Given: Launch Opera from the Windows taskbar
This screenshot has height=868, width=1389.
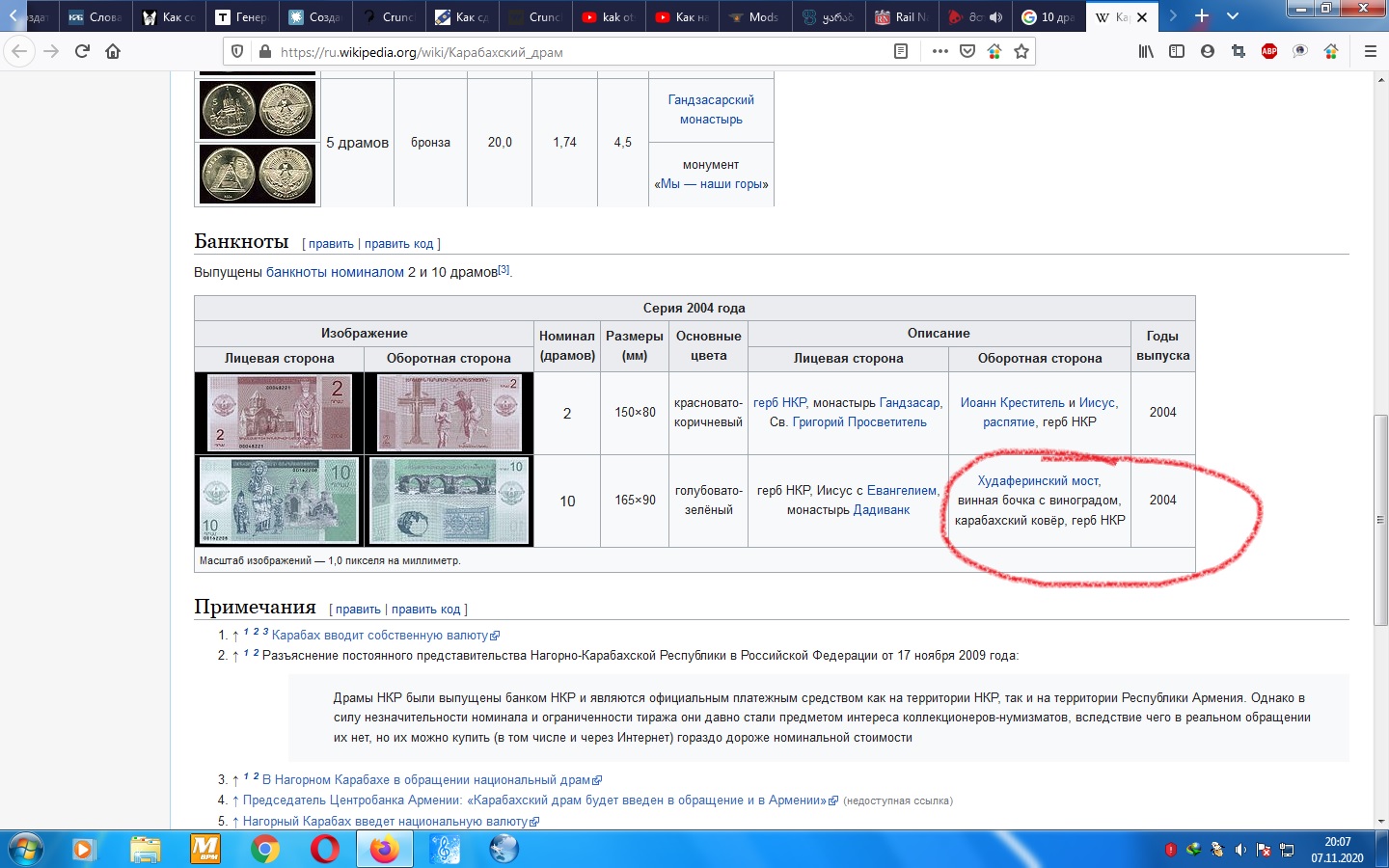Looking at the screenshot, I should click(325, 849).
